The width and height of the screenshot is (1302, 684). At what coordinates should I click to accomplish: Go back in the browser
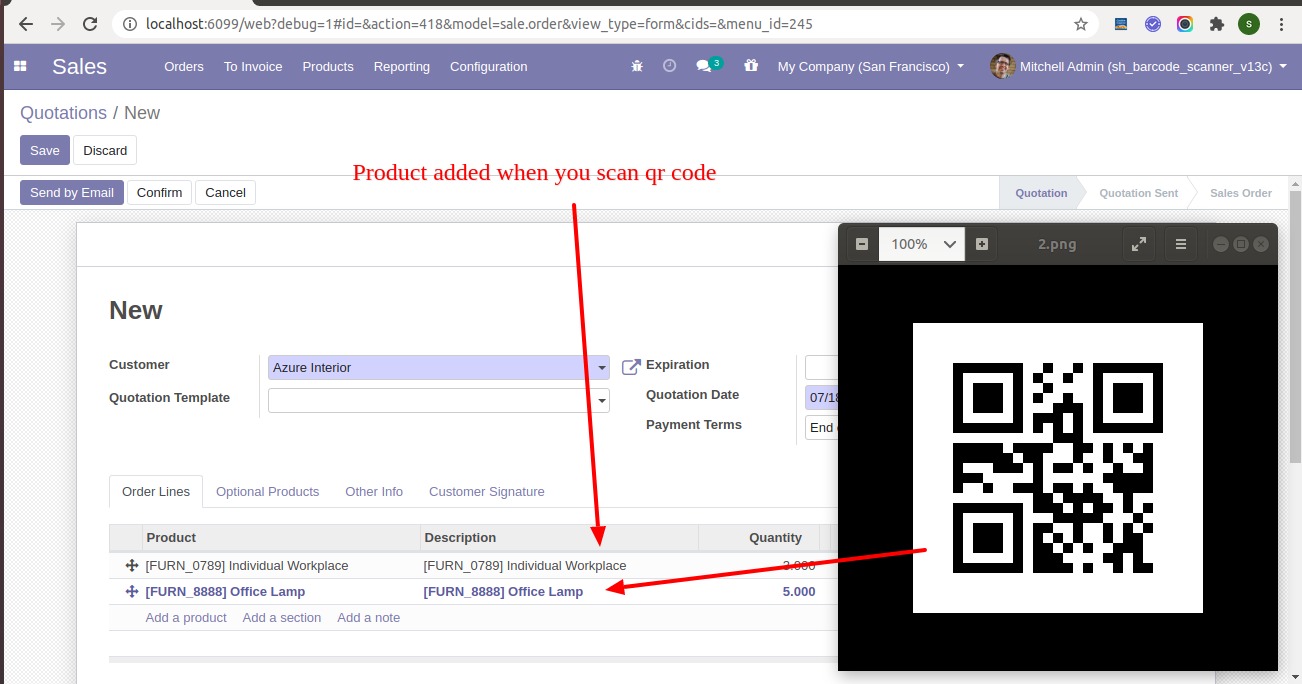coord(26,23)
